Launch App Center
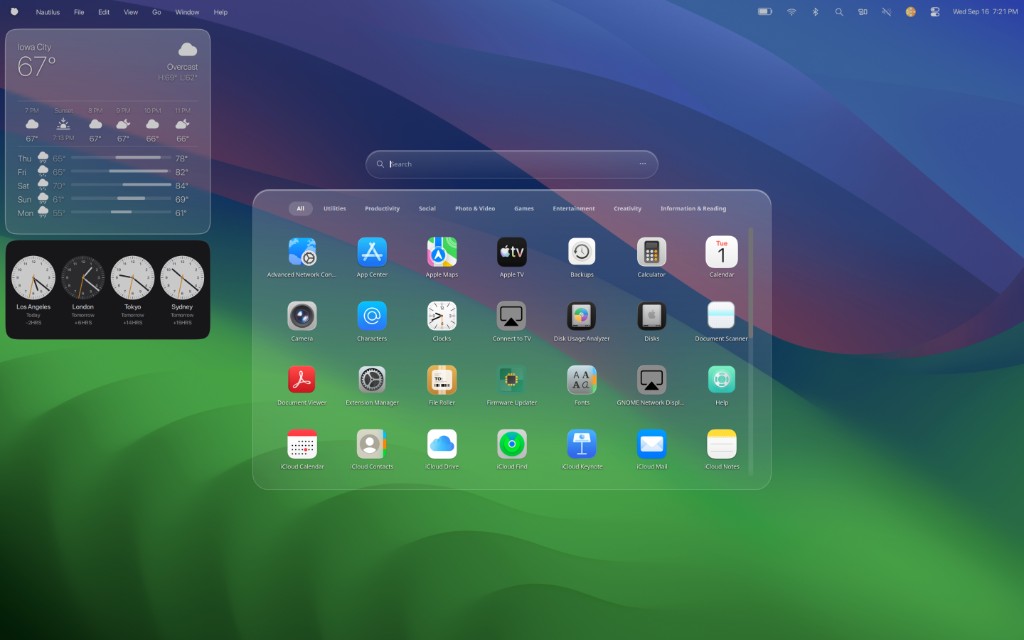The width and height of the screenshot is (1024, 640). coord(372,252)
